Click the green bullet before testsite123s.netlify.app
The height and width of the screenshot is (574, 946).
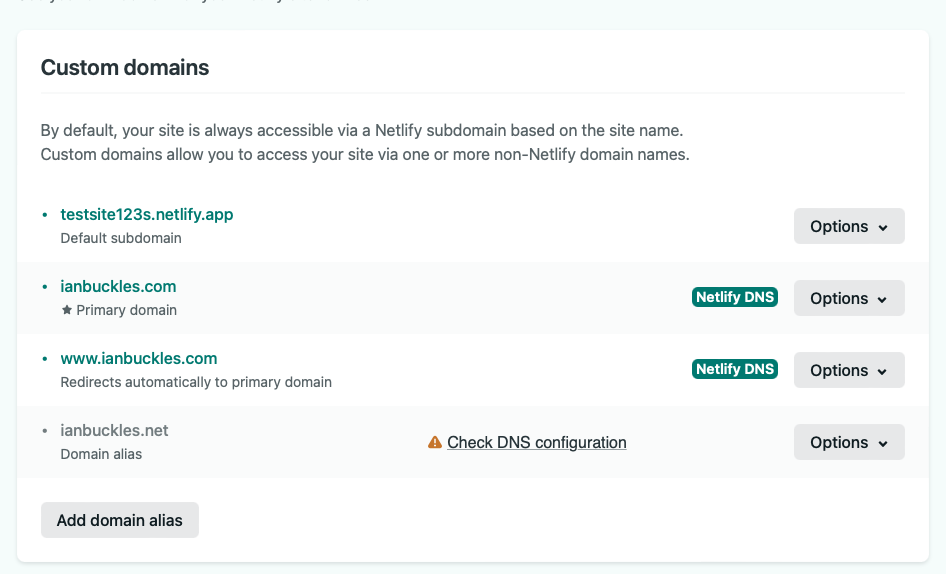(x=45, y=214)
